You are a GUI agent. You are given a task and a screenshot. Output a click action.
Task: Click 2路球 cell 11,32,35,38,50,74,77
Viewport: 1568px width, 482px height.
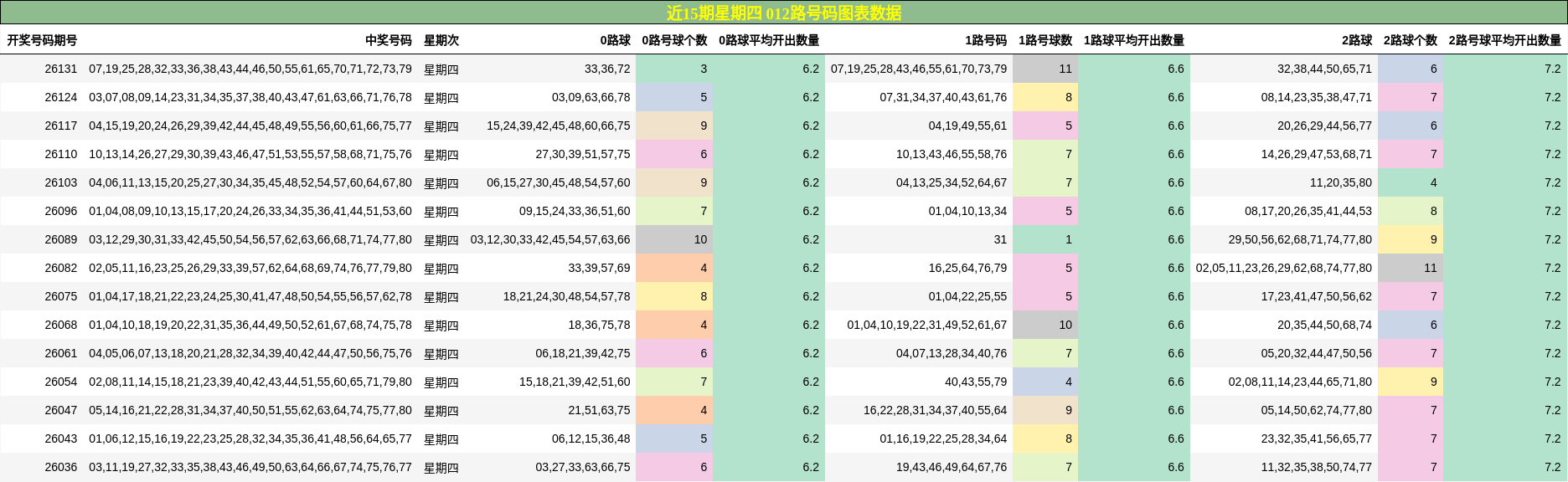point(1317,467)
